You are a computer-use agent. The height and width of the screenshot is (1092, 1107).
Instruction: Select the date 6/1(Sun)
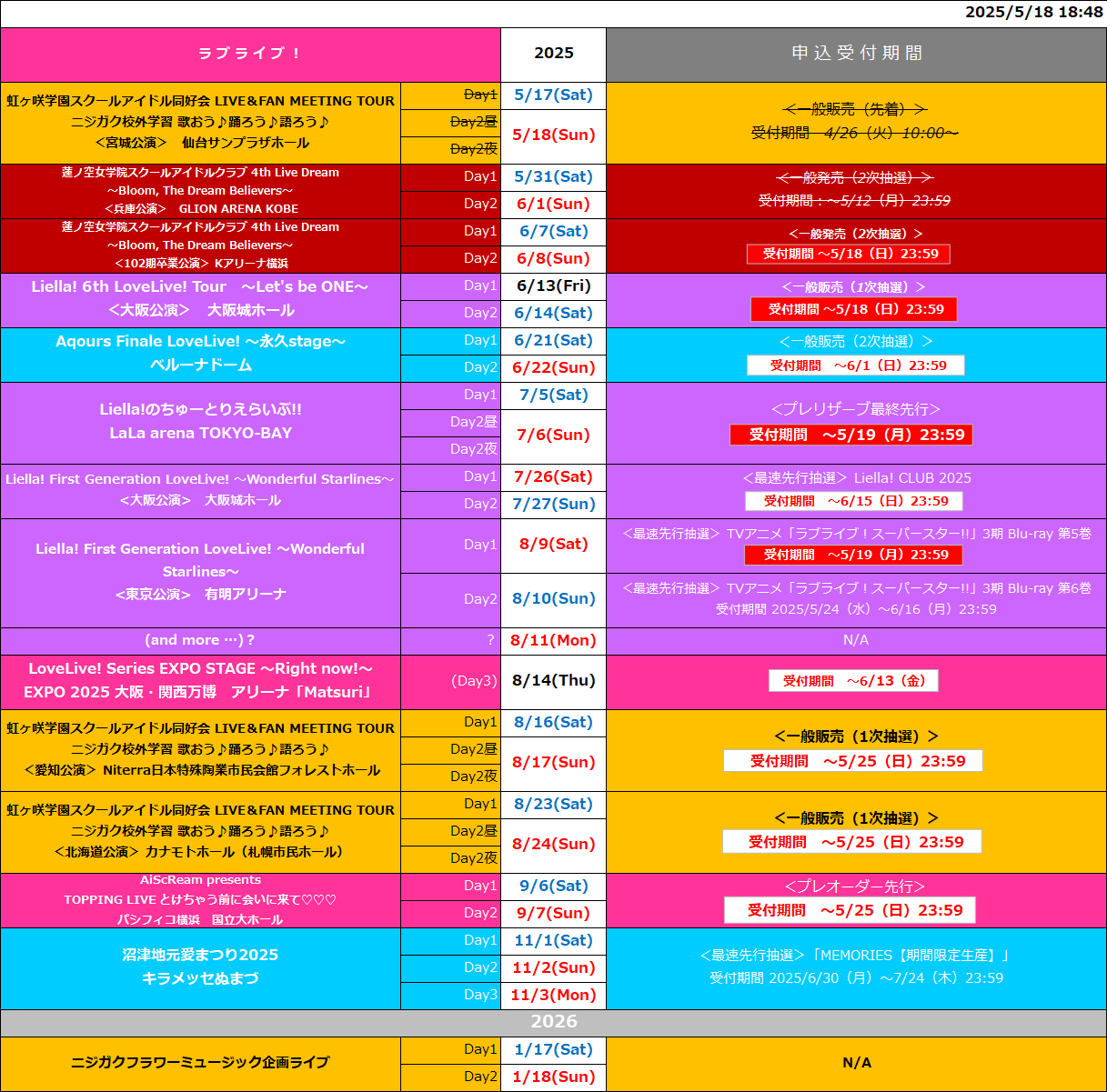tap(553, 205)
